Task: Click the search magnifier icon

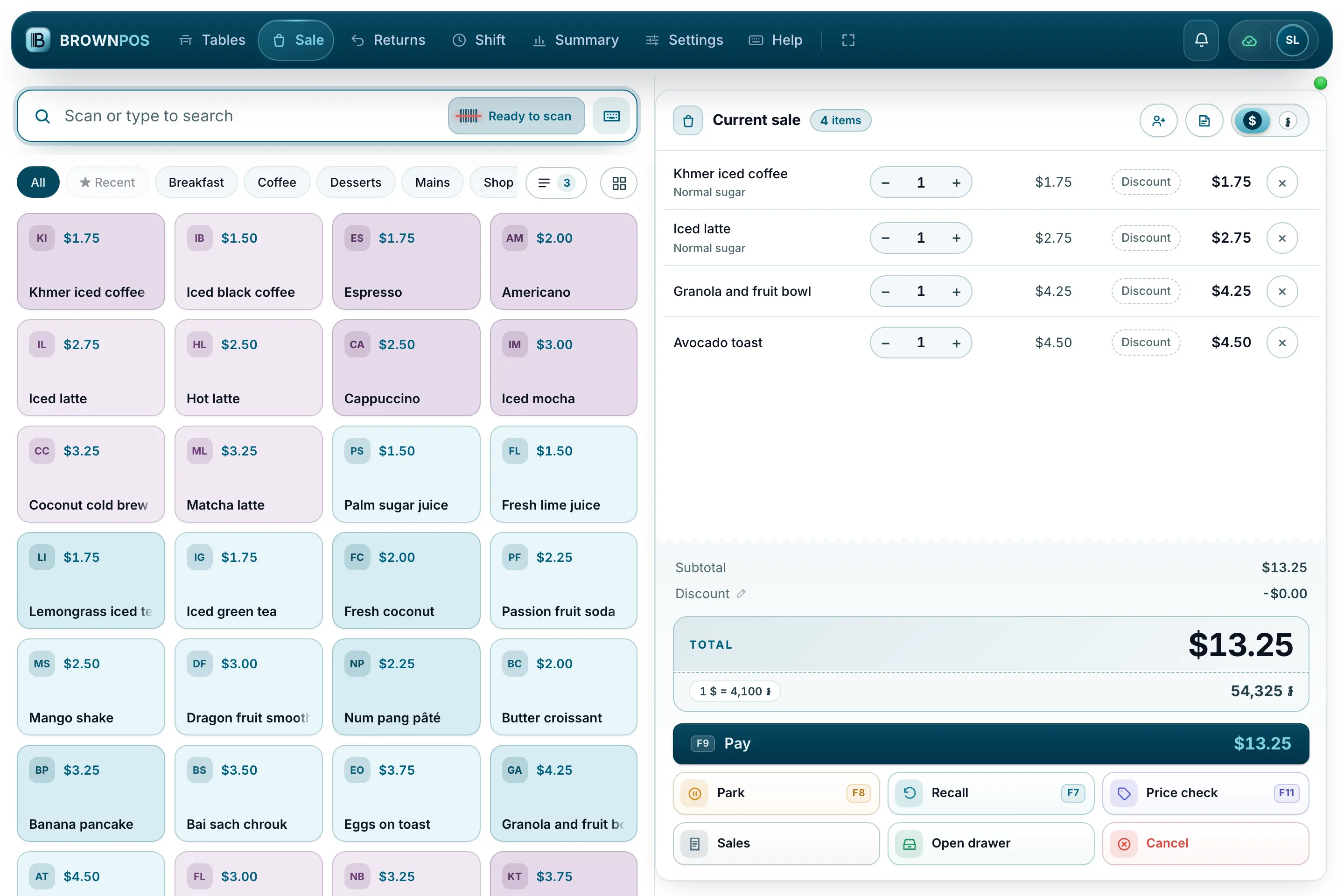Action: tap(42, 116)
